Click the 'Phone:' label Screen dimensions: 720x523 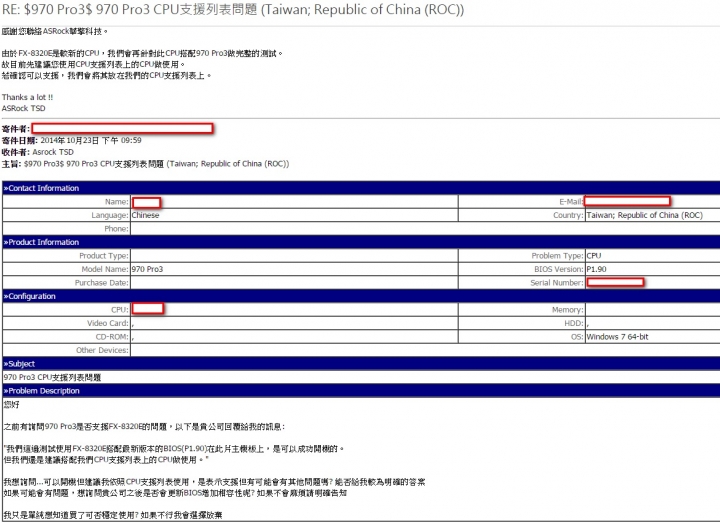coord(116,229)
